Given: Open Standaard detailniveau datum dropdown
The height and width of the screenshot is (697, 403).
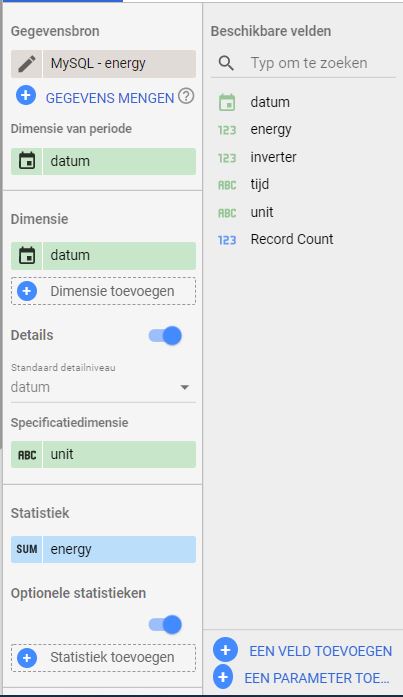Looking at the screenshot, I should click(x=103, y=387).
